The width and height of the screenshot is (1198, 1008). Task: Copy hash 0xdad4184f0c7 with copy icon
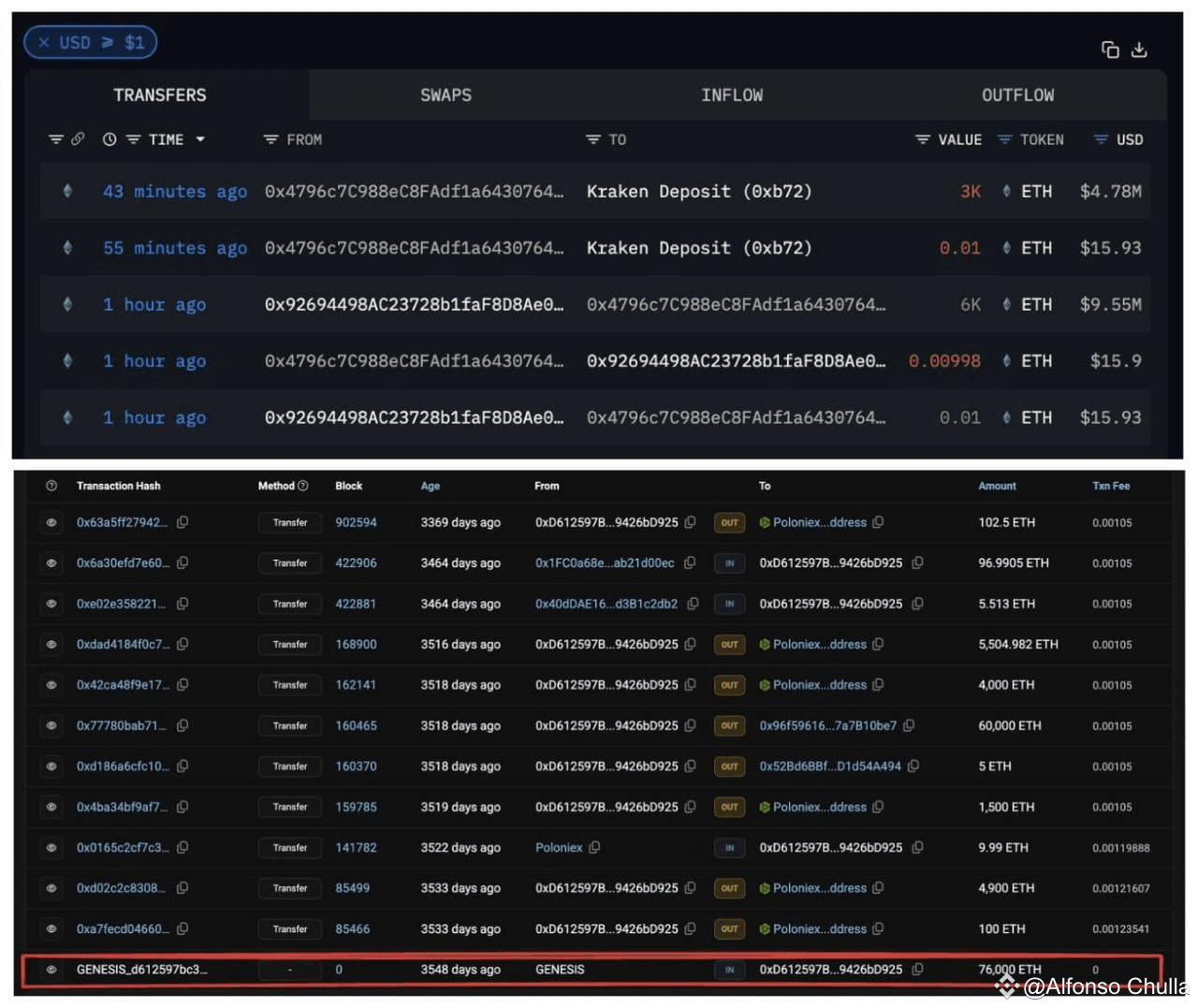tap(183, 644)
